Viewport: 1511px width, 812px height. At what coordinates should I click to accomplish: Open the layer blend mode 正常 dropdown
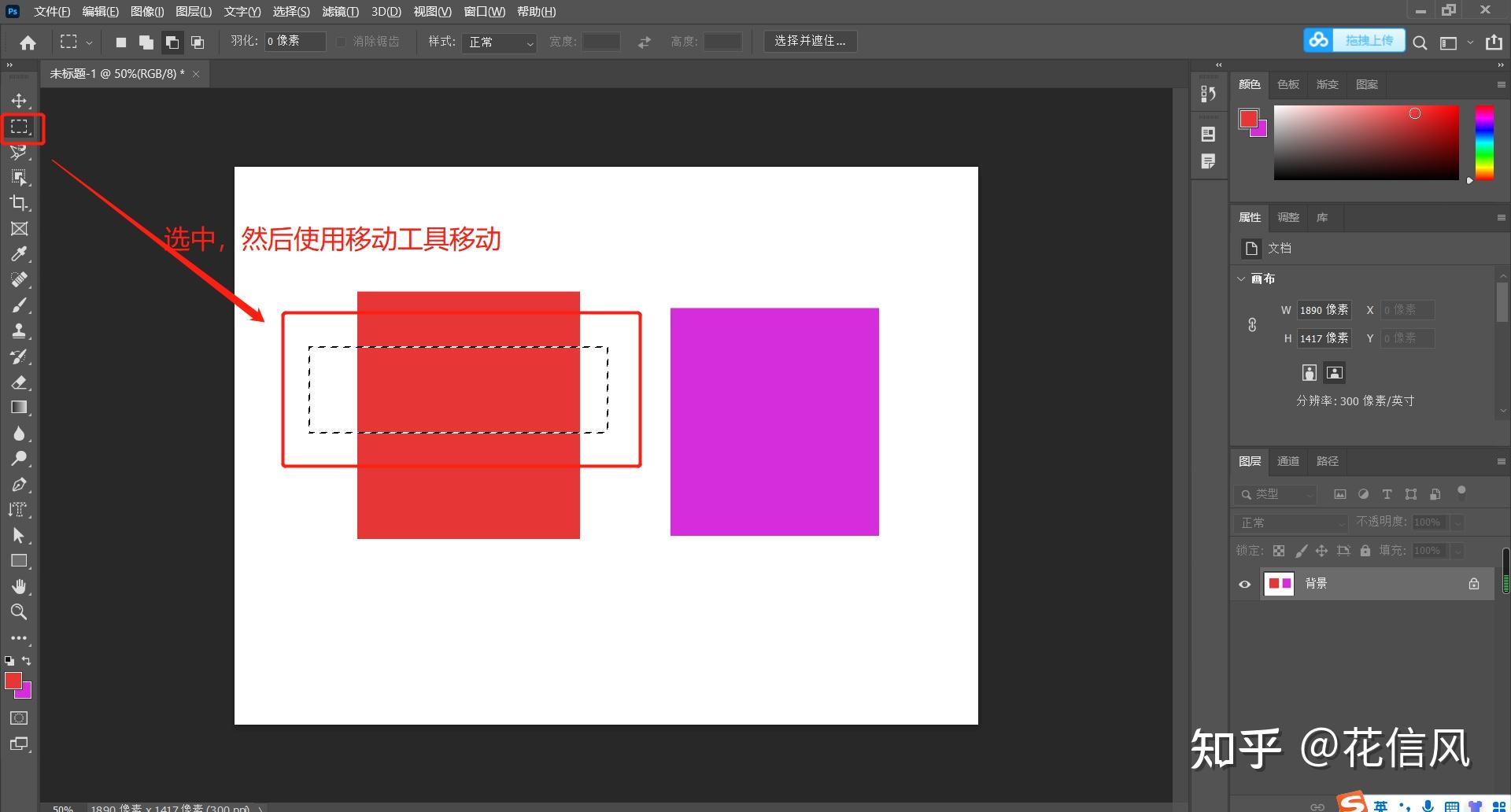(1291, 522)
